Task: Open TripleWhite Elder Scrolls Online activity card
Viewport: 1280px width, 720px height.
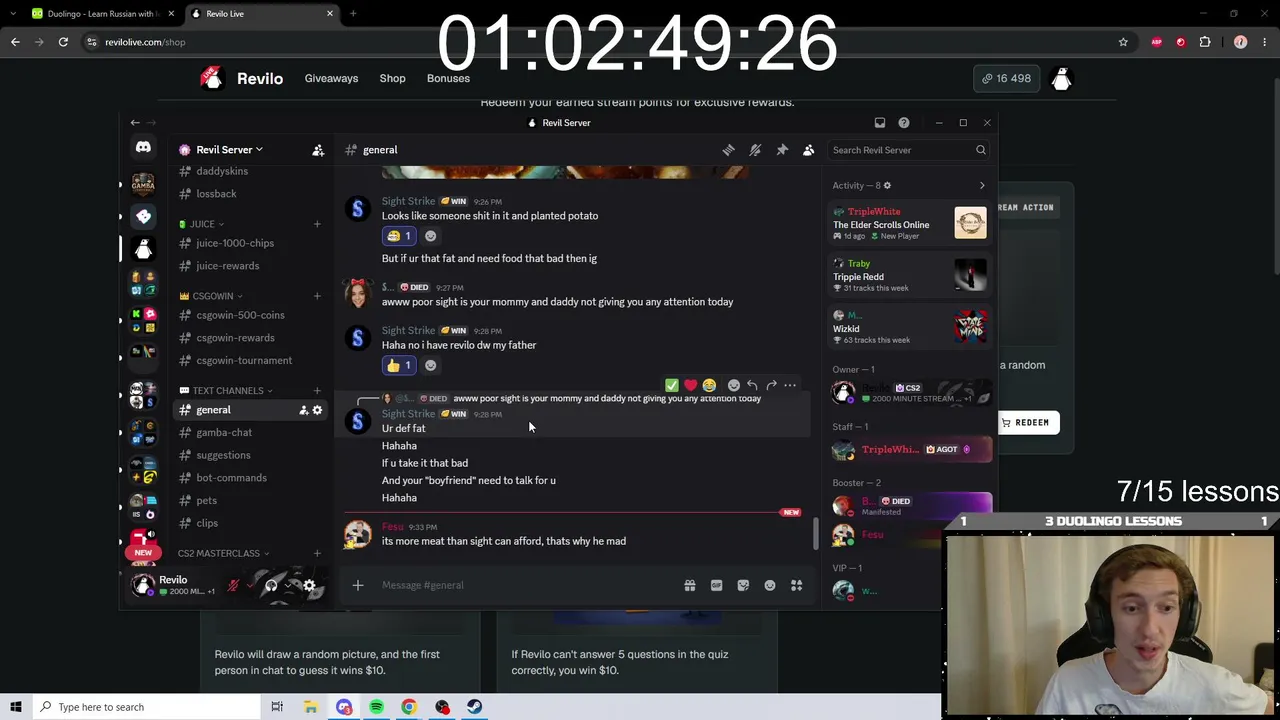Action: pyautogui.click(x=909, y=224)
